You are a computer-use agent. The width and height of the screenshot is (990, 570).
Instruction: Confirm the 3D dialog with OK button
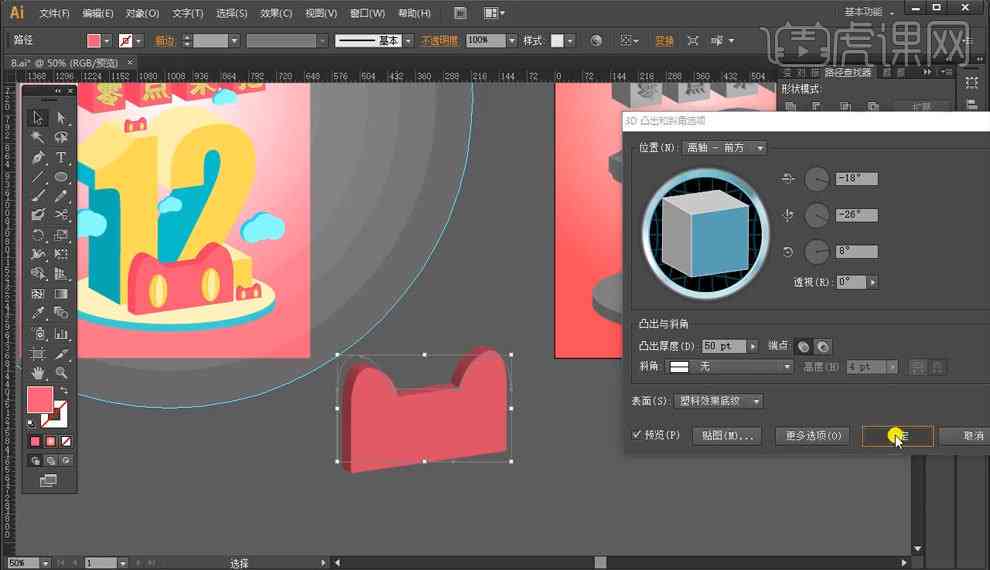click(x=897, y=436)
